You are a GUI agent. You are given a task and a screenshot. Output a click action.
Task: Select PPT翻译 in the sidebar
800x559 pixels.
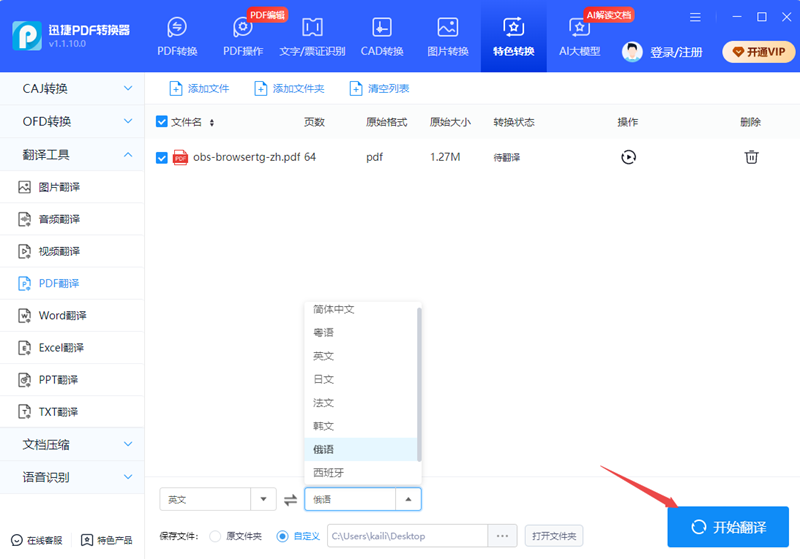click(72, 380)
